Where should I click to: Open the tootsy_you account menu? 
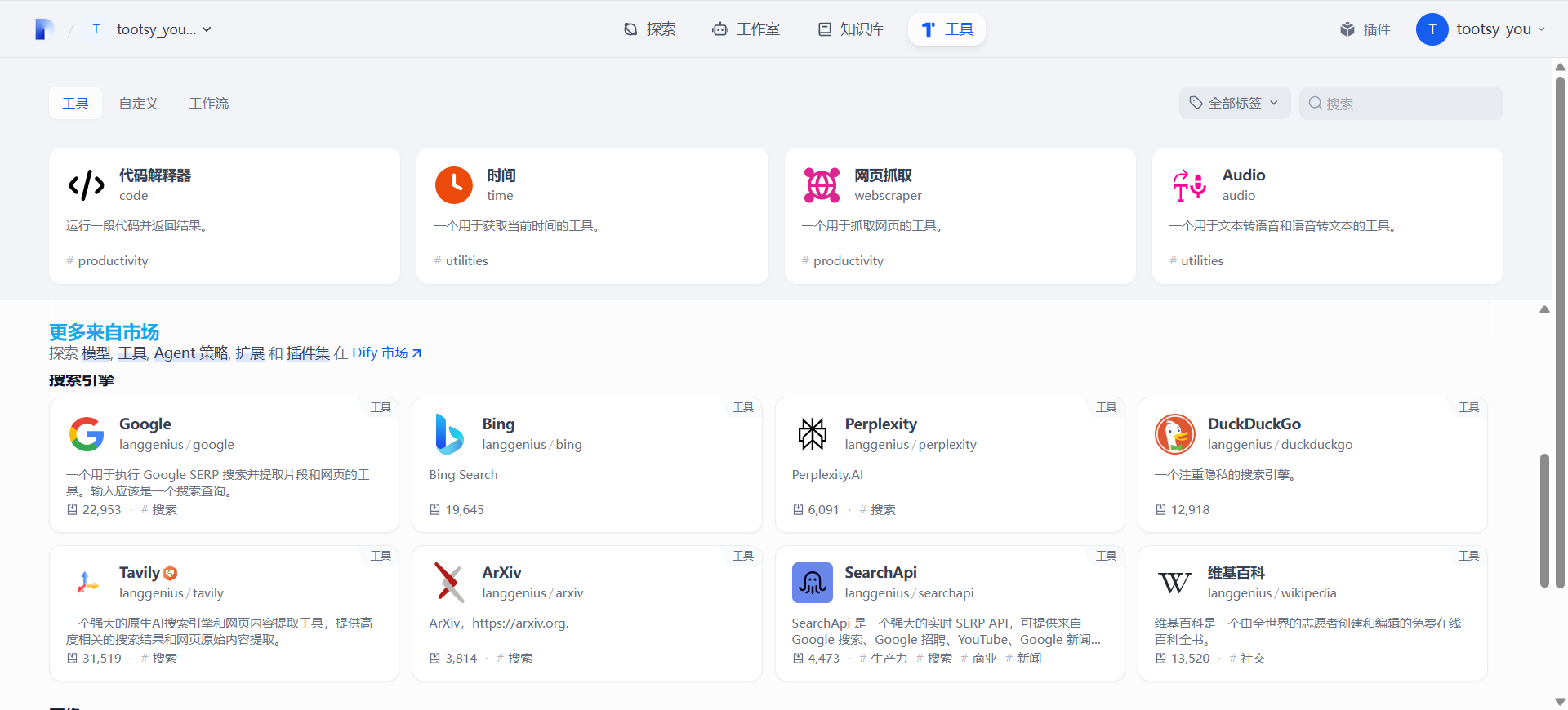pyautogui.click(x=1481, y=29)
